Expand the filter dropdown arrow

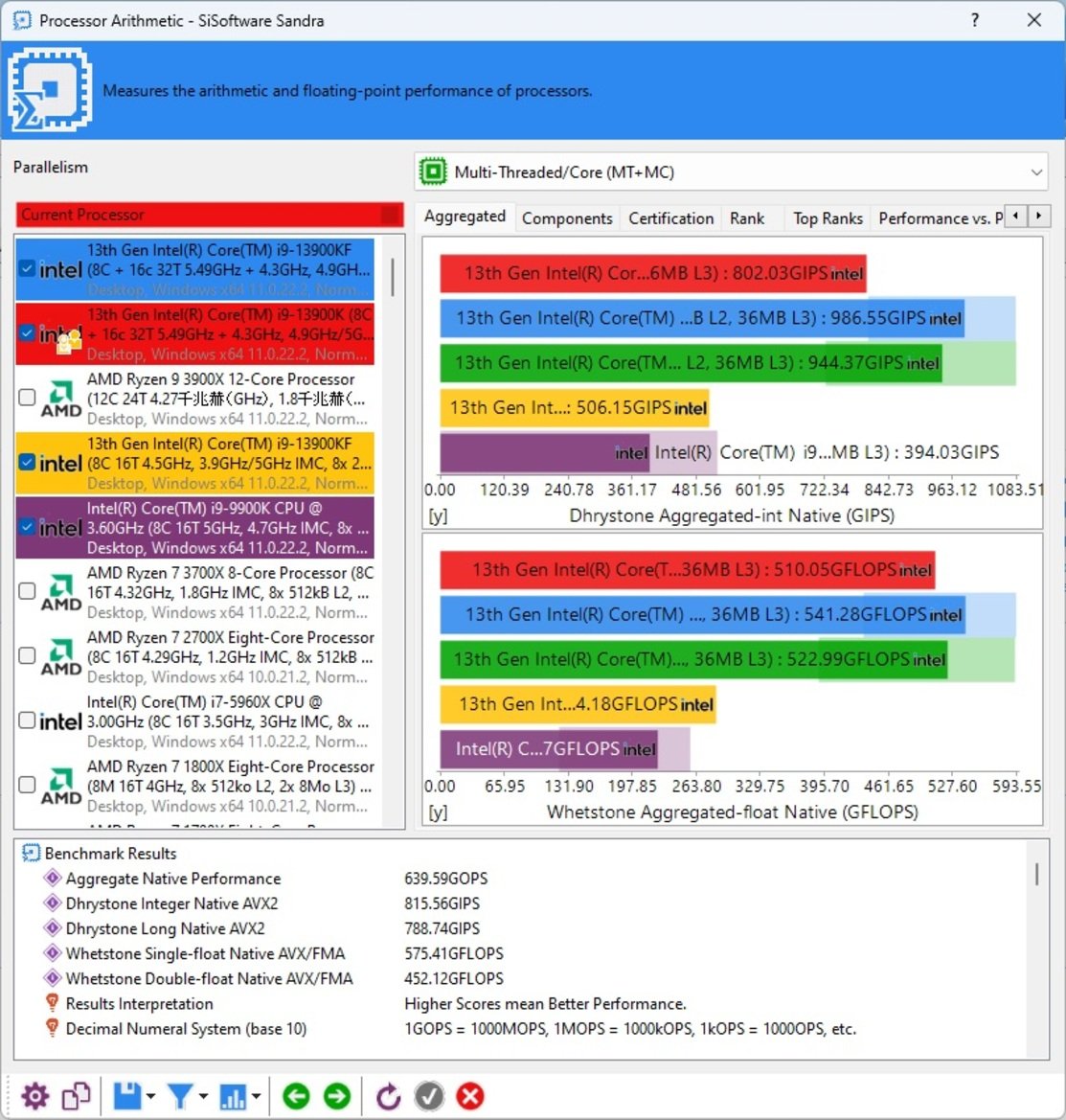tap(203, 1096)
